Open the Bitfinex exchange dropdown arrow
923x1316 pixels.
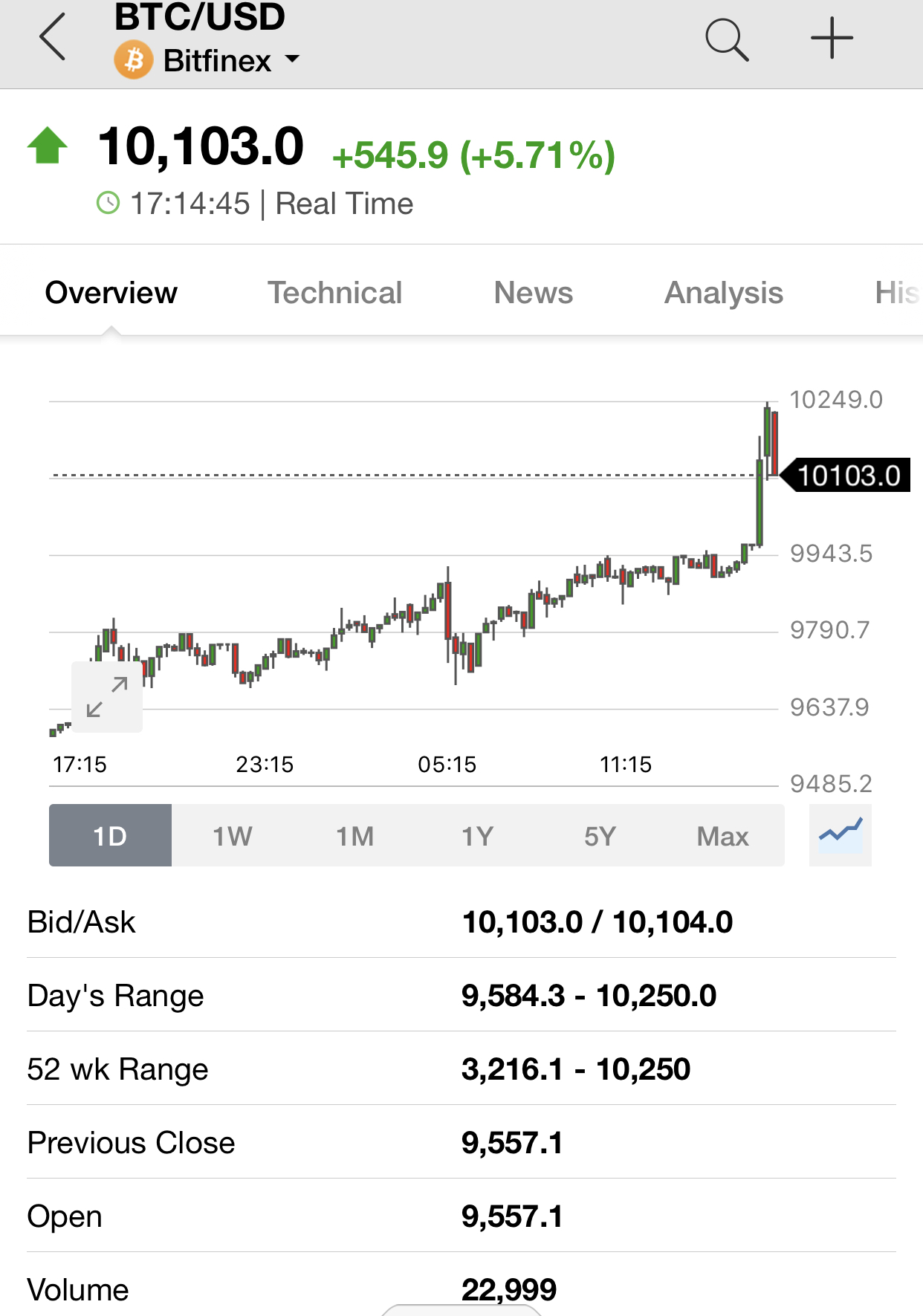tap(293, 59)
